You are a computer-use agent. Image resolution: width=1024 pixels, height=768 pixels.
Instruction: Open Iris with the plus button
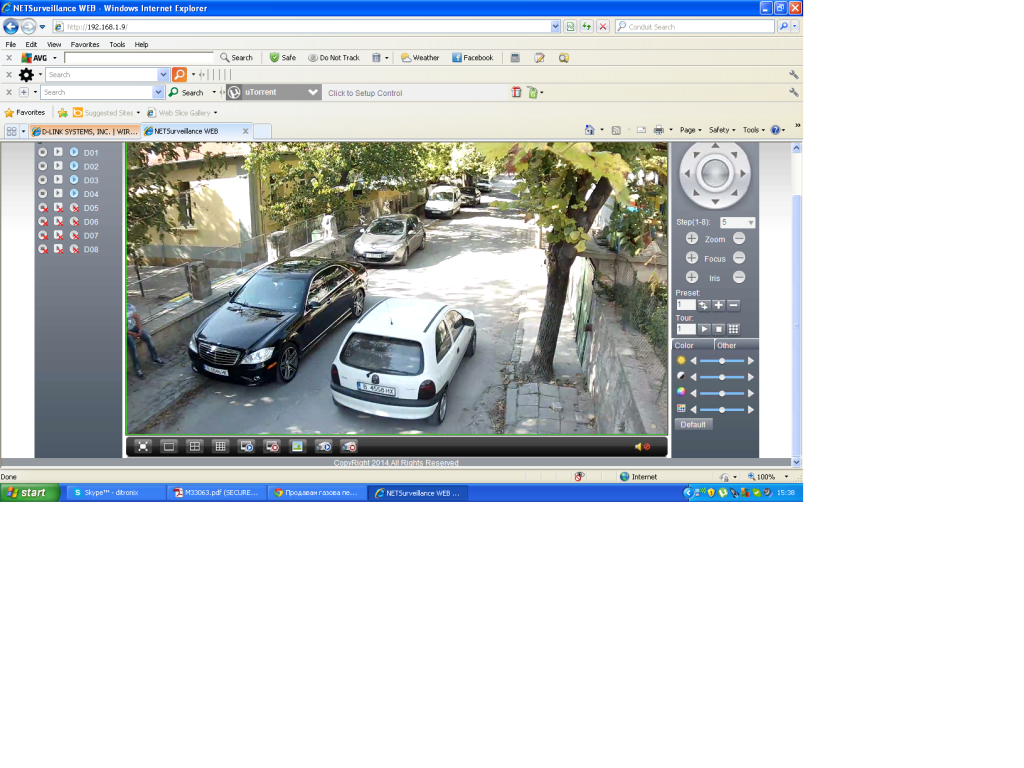692,278
